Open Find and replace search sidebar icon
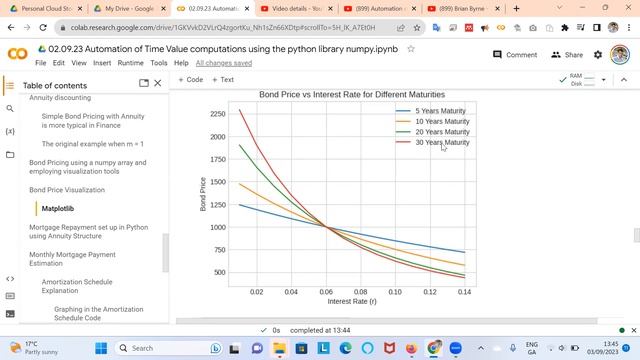Screen dimensions: 640x360 click(x=10, y=108)
